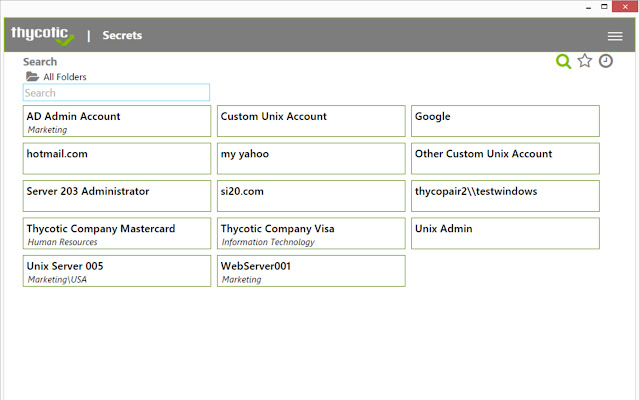Click the Secrets header title
The image size is (640, 400).
122,36
